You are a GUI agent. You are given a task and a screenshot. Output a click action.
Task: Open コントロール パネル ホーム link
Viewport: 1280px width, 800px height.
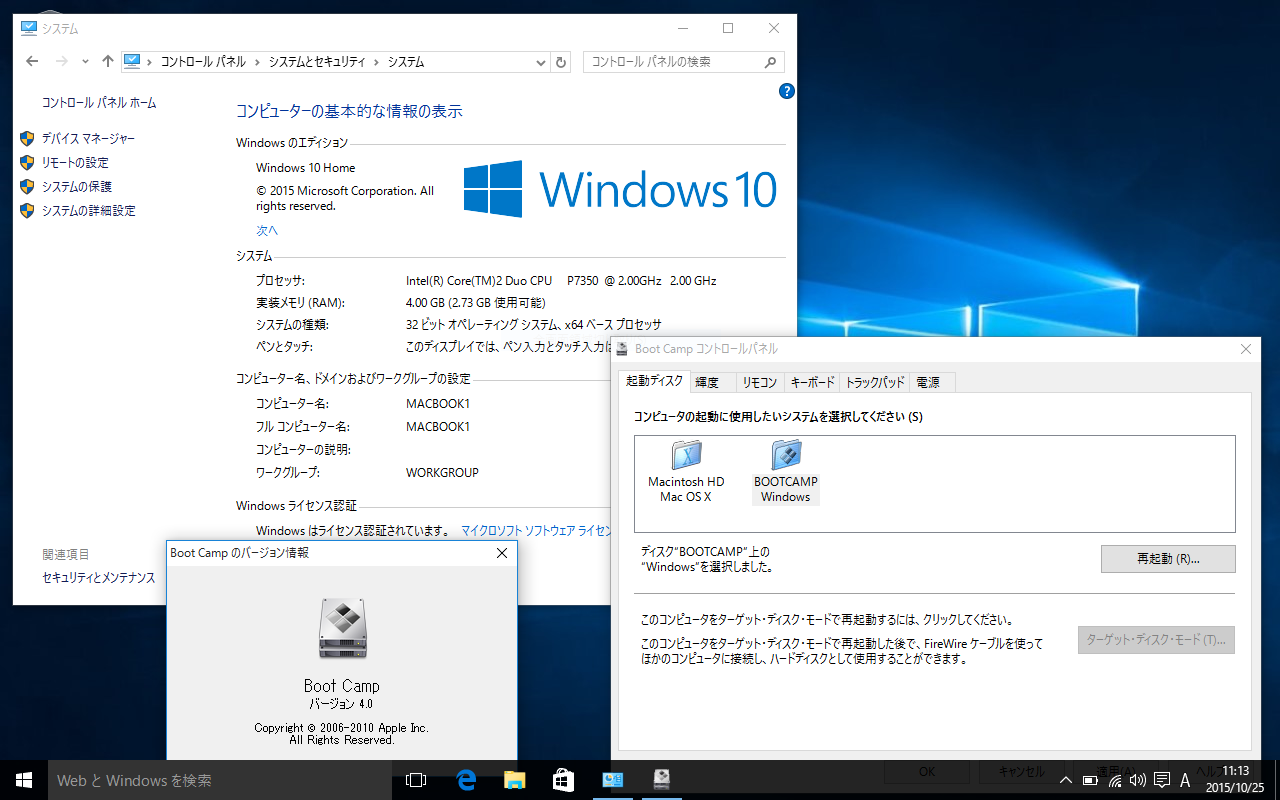tap(99, 103)
